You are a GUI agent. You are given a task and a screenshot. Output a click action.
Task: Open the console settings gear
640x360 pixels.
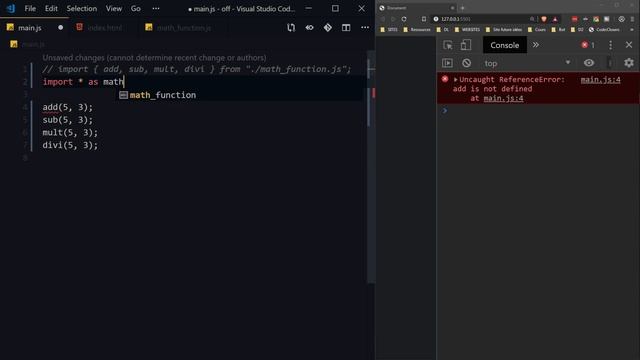(629, 63)
